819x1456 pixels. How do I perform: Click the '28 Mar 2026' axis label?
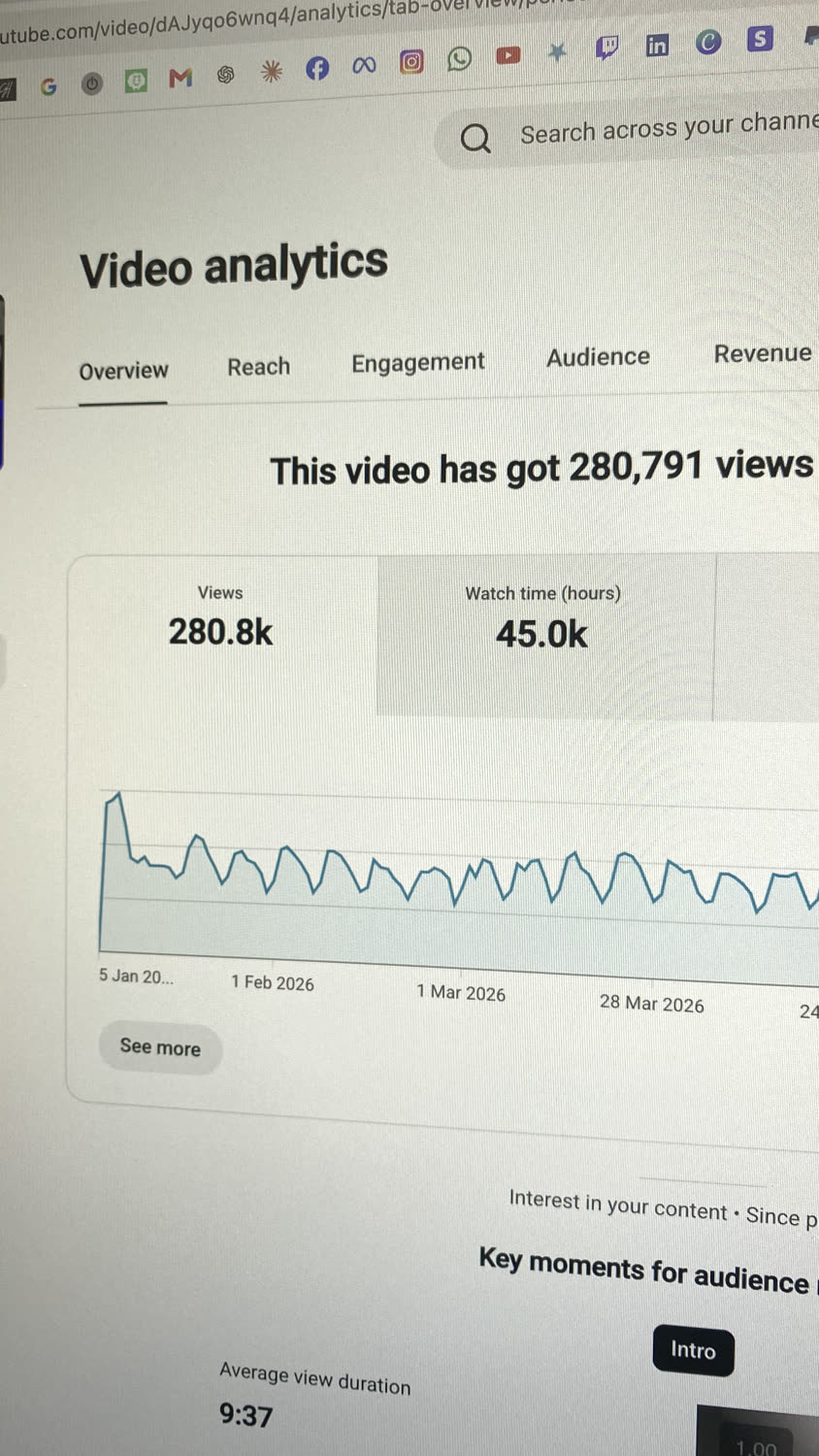tap(652, 1004)
